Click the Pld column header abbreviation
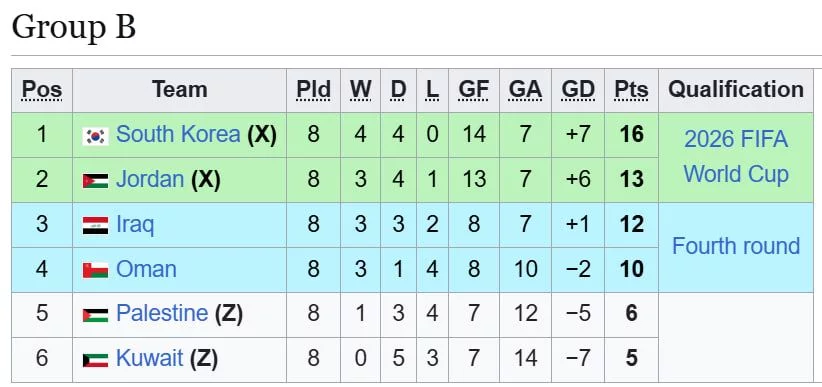822x387 pixels. tap(313, 90)
